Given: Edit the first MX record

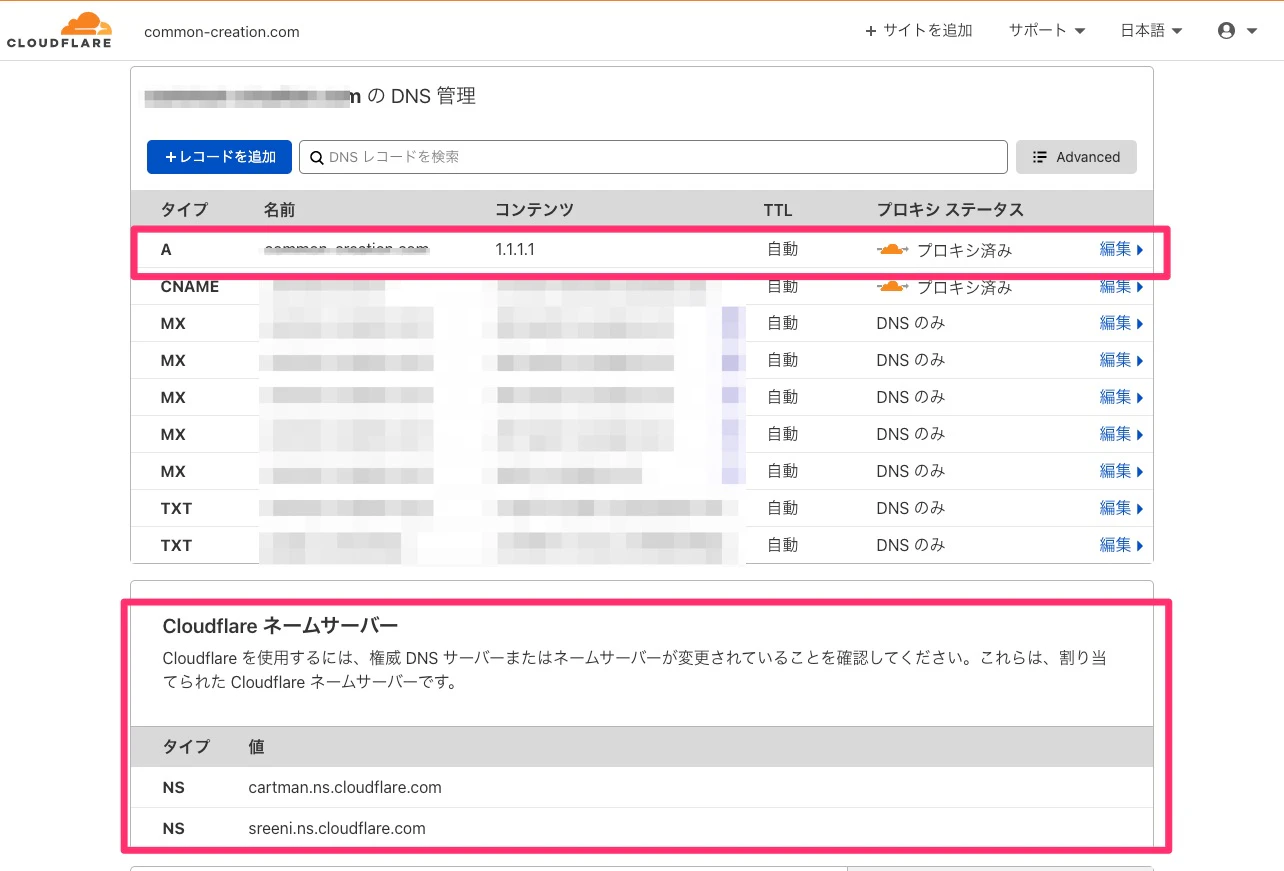Looking at the screenshot, I should 1121,324.
